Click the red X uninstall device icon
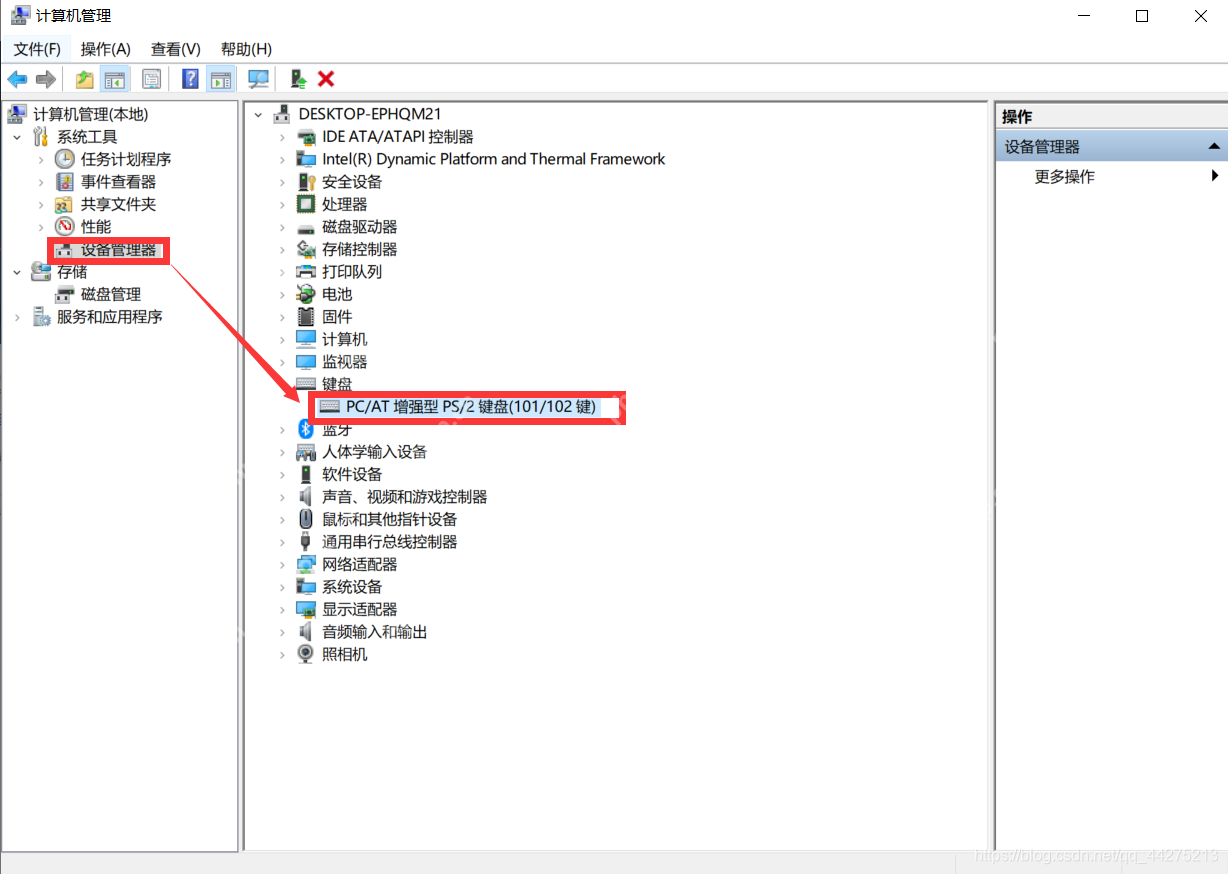This screenshot has width=1228, height=874. click(x=326, y=79)
